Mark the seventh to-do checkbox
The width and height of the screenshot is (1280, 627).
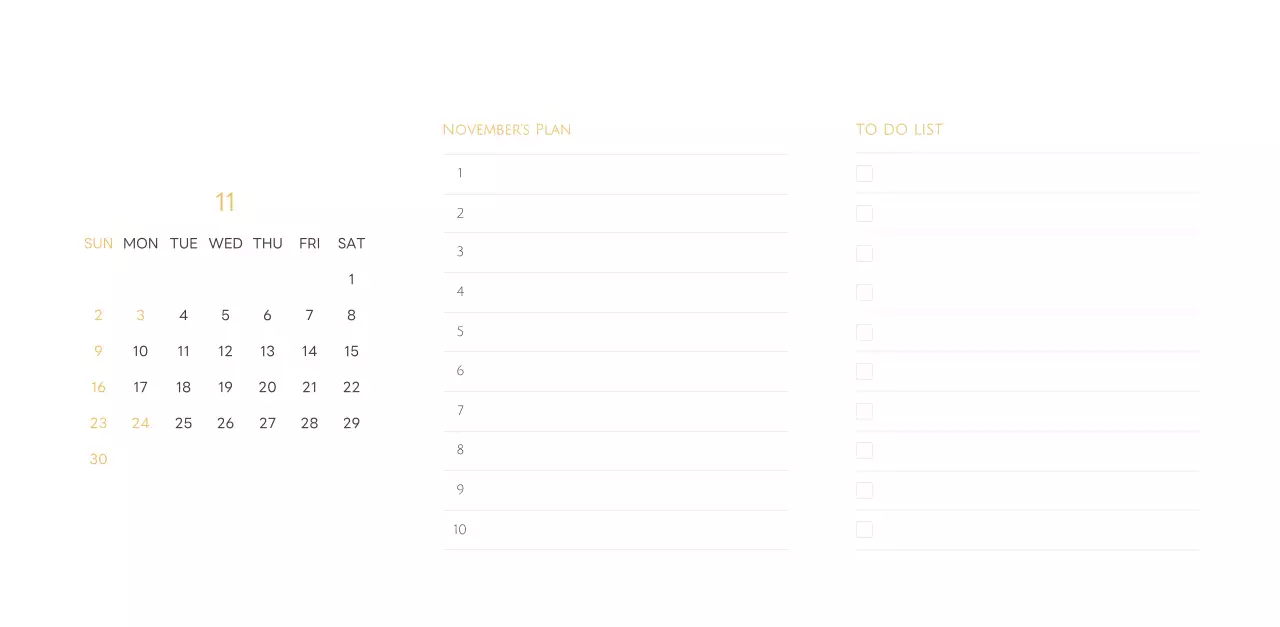point(864,411)
